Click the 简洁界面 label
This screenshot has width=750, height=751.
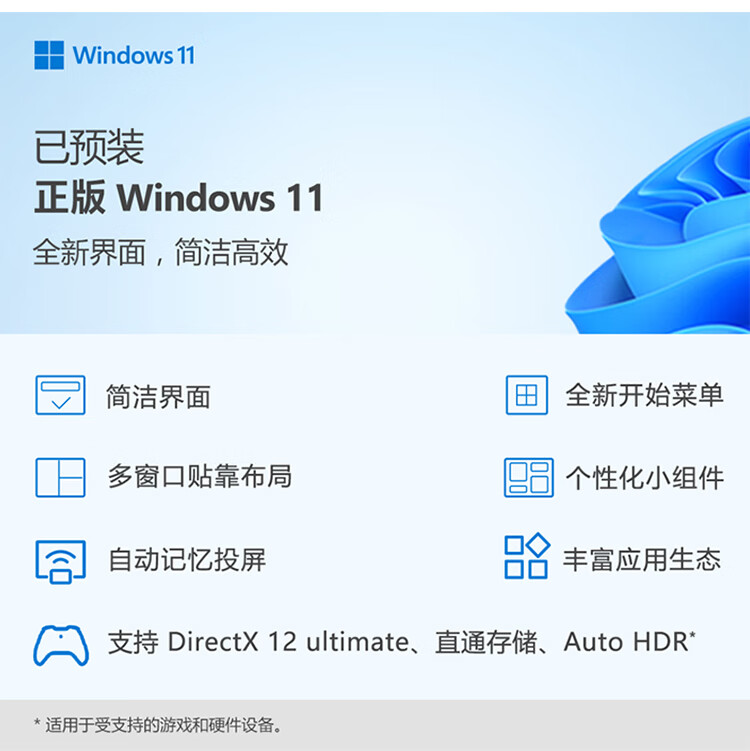click(x=158, y=397)
